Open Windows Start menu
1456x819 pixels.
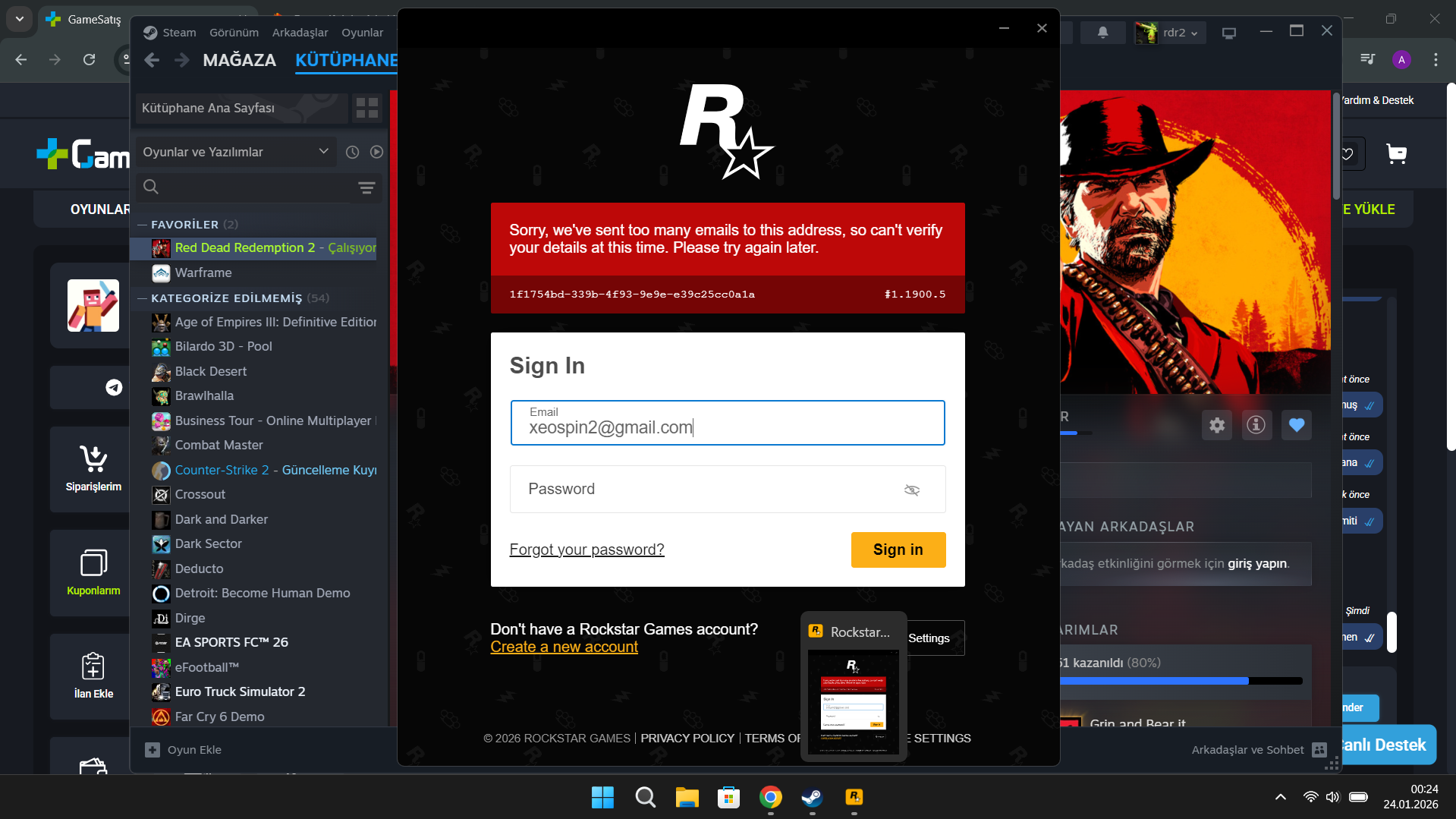[x=602, y=797]
